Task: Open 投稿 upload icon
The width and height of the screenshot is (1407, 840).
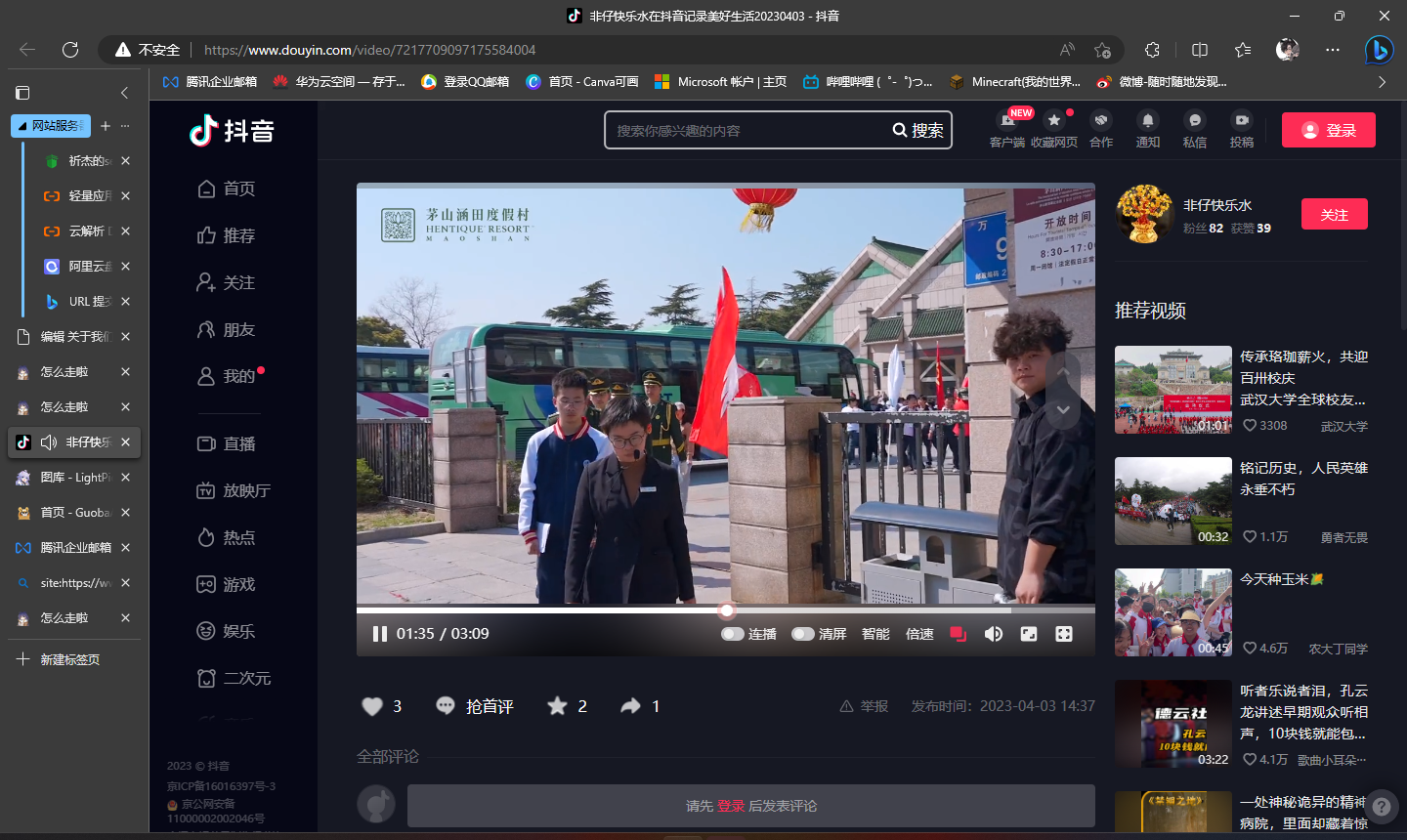Action: point(1242,120)
